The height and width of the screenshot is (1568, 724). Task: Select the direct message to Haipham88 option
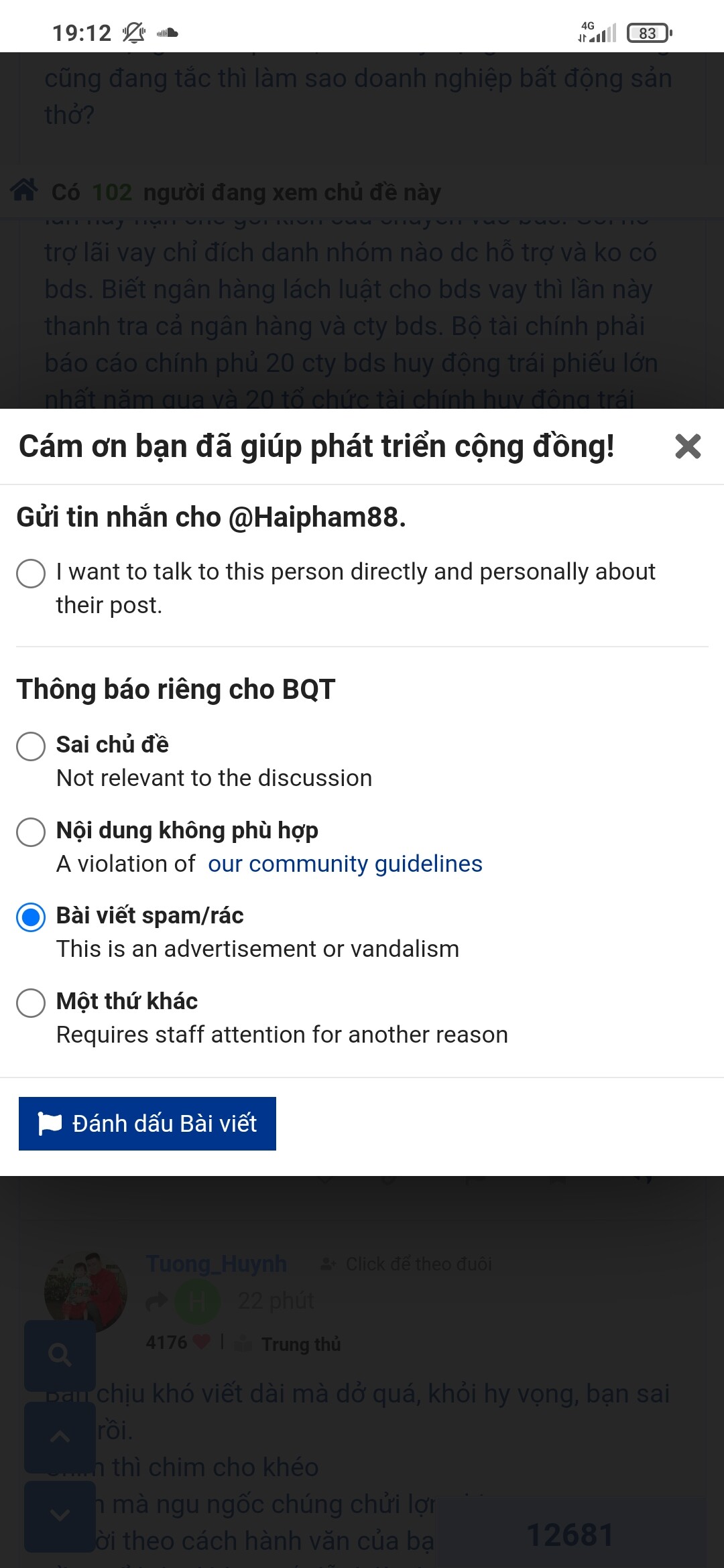pos(31,574)
